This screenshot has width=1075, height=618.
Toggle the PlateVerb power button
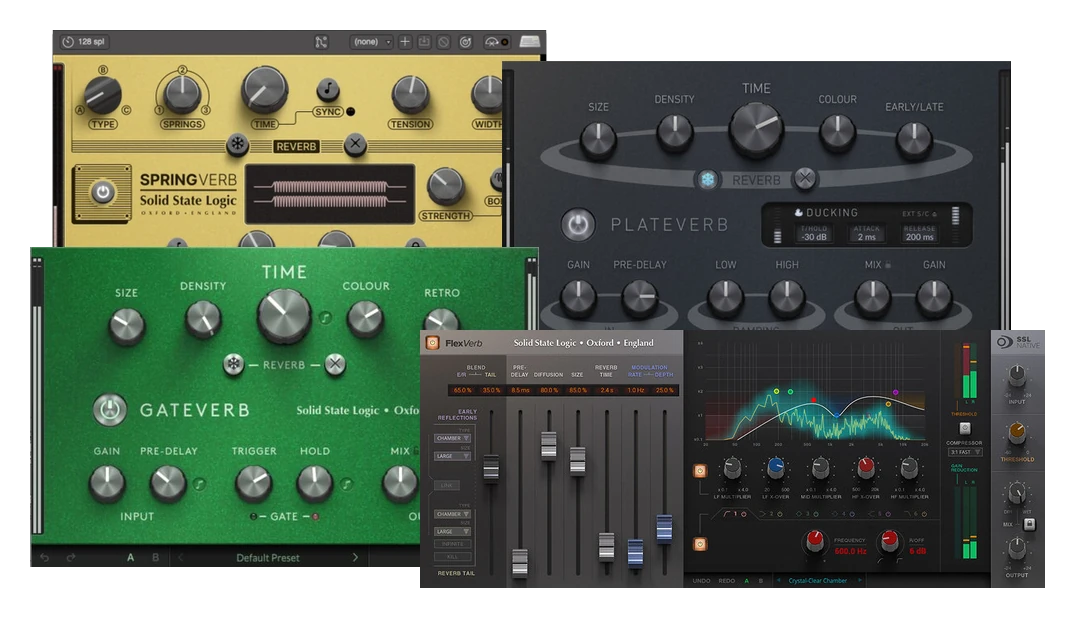[x=578, y=224]
